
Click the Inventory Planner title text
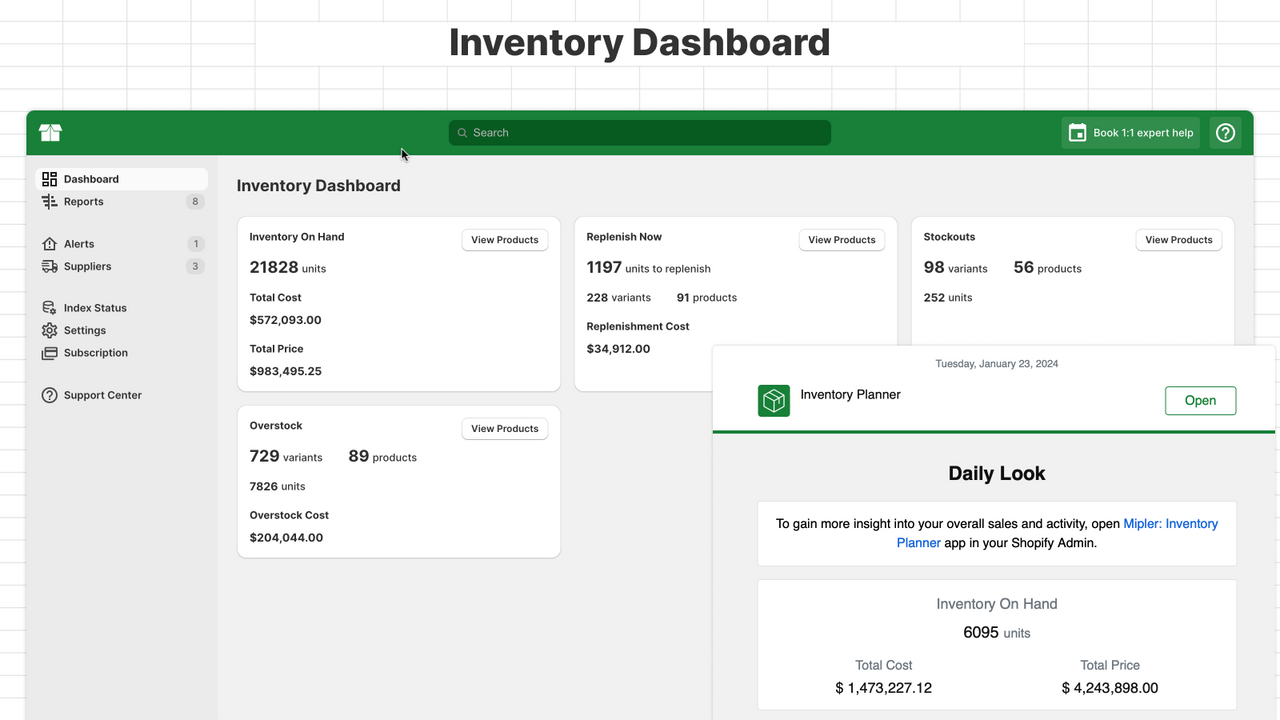(x=850, y=395)
